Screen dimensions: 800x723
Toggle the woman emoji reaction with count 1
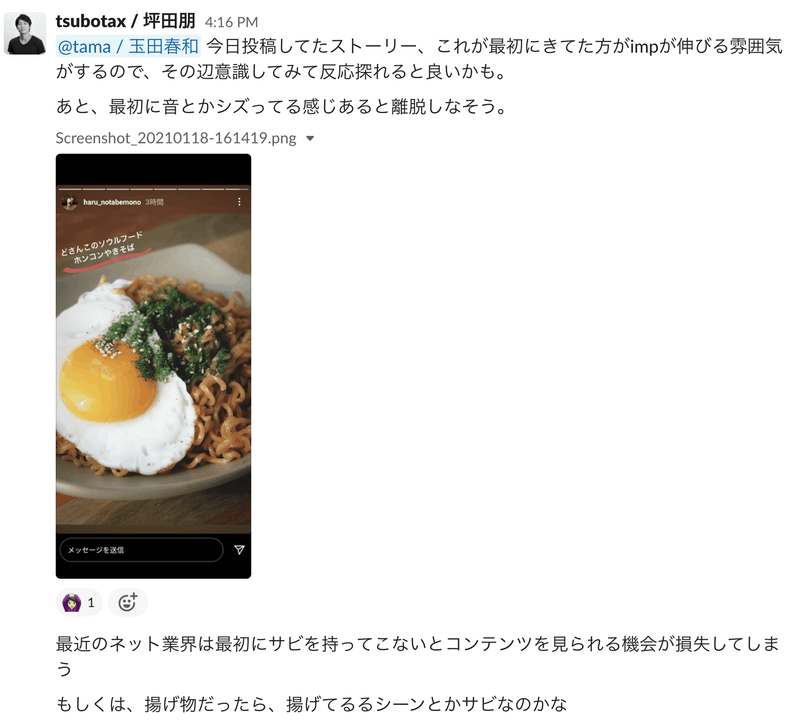[x=79, y=602]
